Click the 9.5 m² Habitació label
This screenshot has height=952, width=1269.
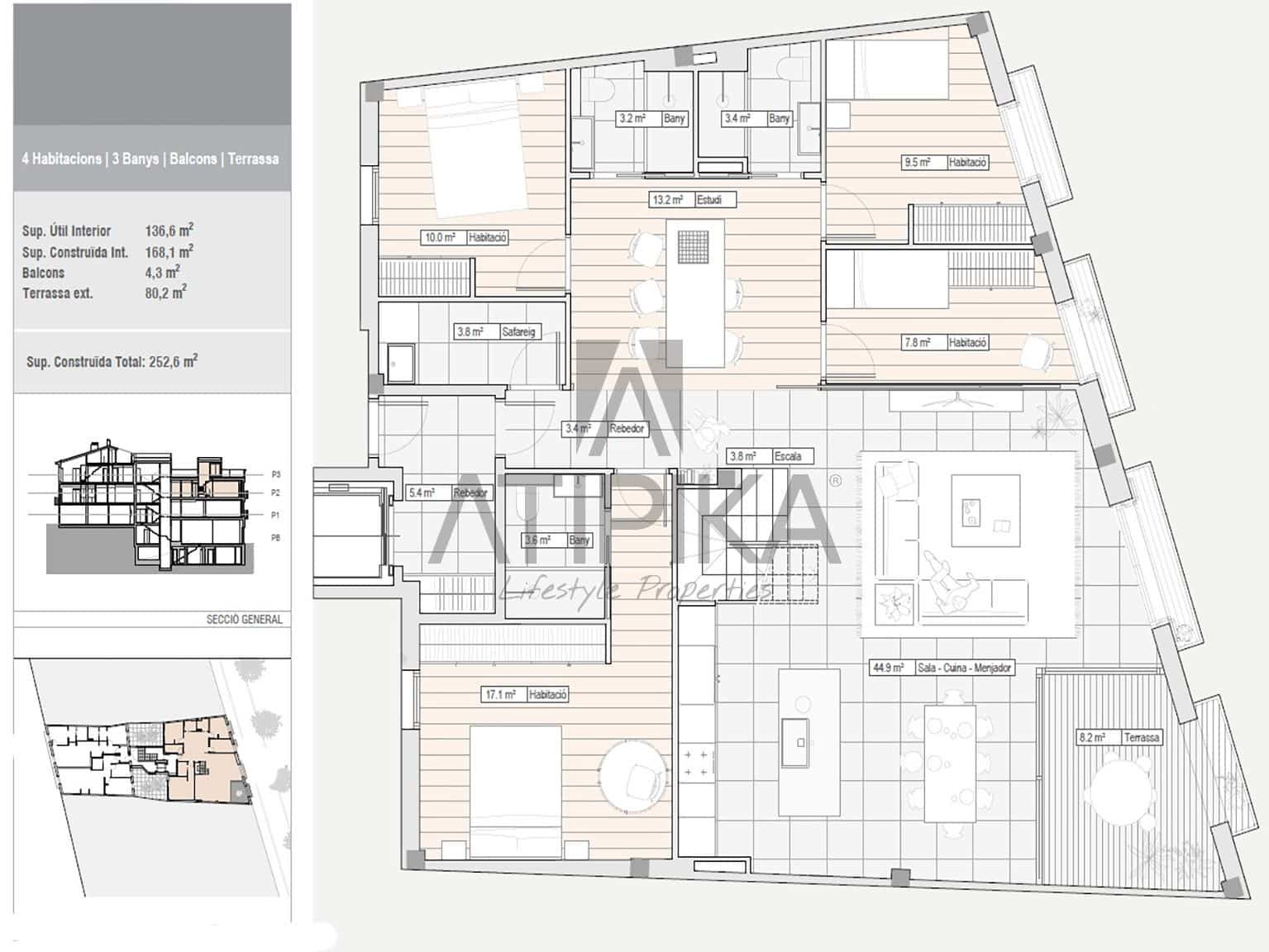point(945,163)
